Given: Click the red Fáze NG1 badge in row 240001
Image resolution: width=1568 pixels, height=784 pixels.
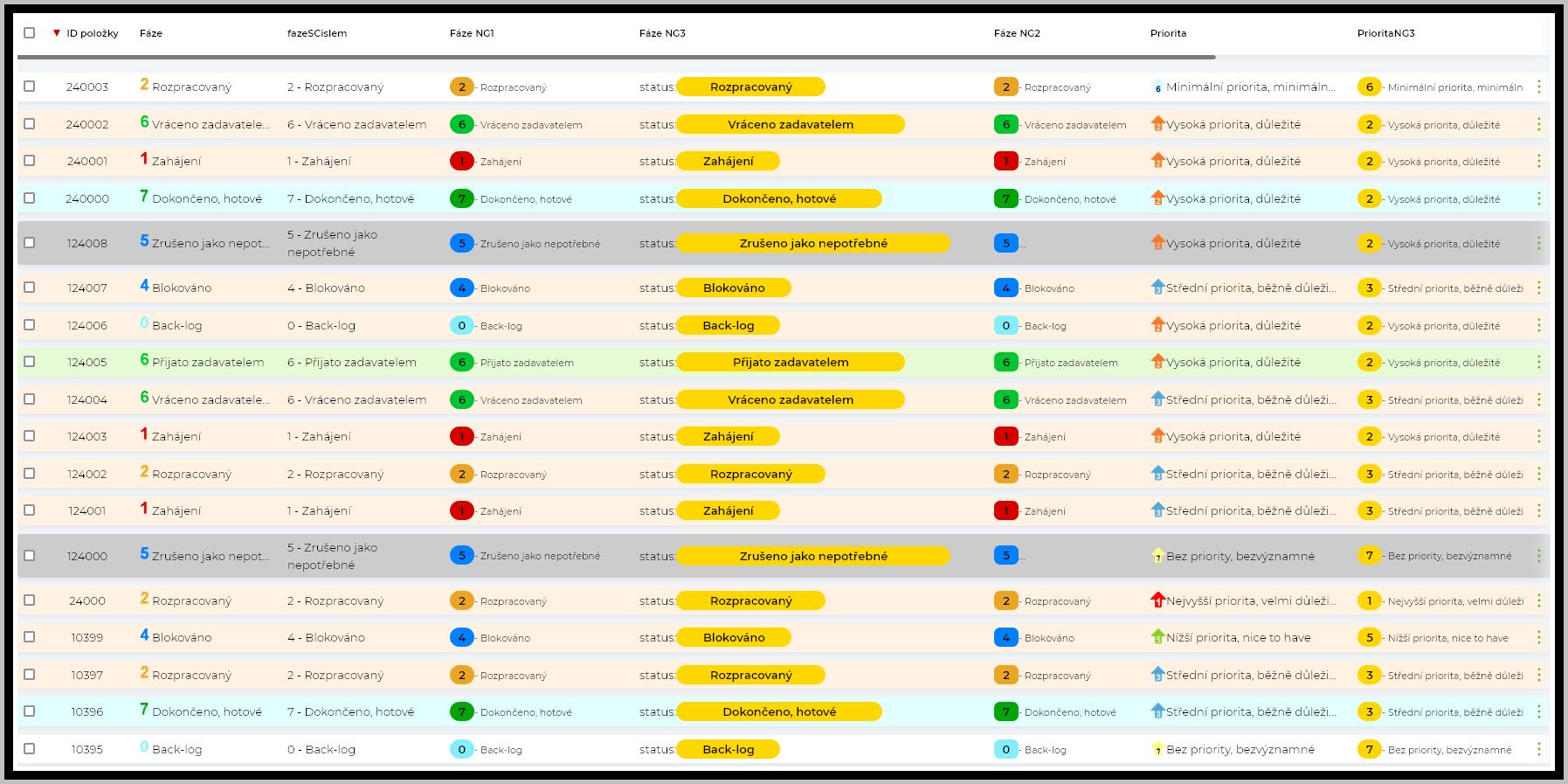Looking at the screenshot, I should (461, 161).
